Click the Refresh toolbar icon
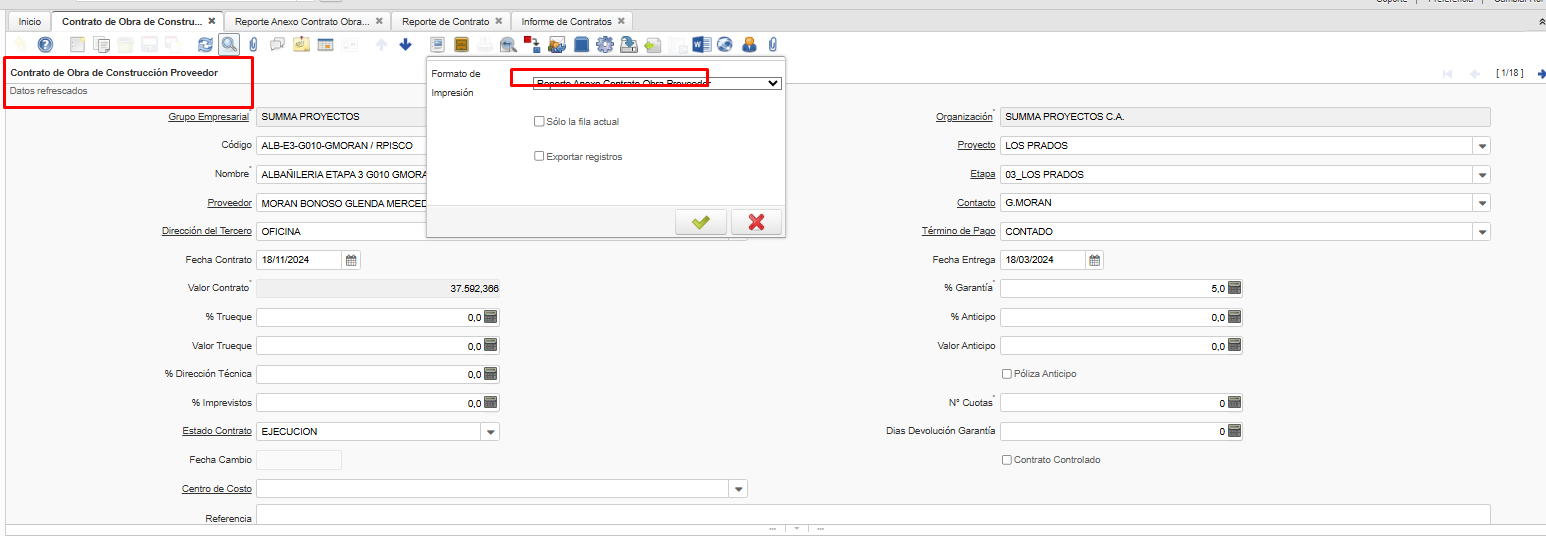This screenshot has width=1546, height=536. [206, 44]
